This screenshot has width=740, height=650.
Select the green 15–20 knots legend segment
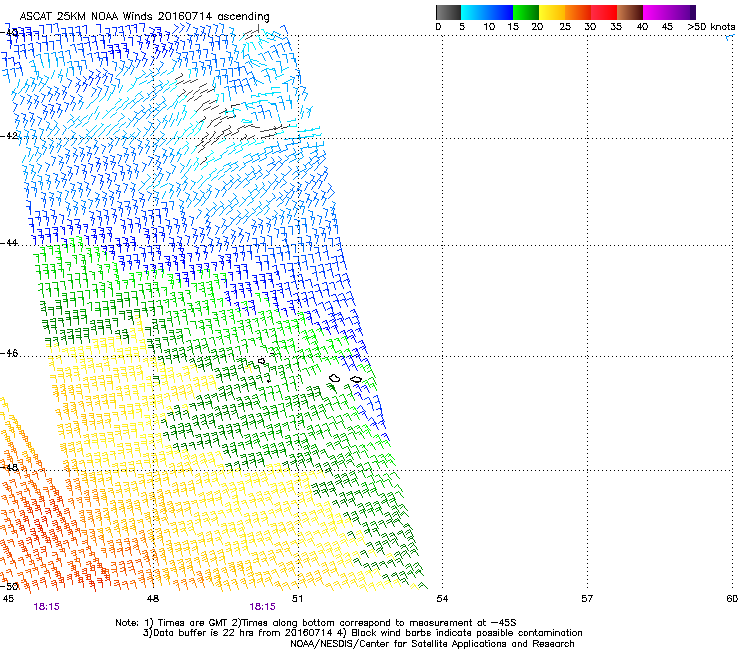click(526, 12)
